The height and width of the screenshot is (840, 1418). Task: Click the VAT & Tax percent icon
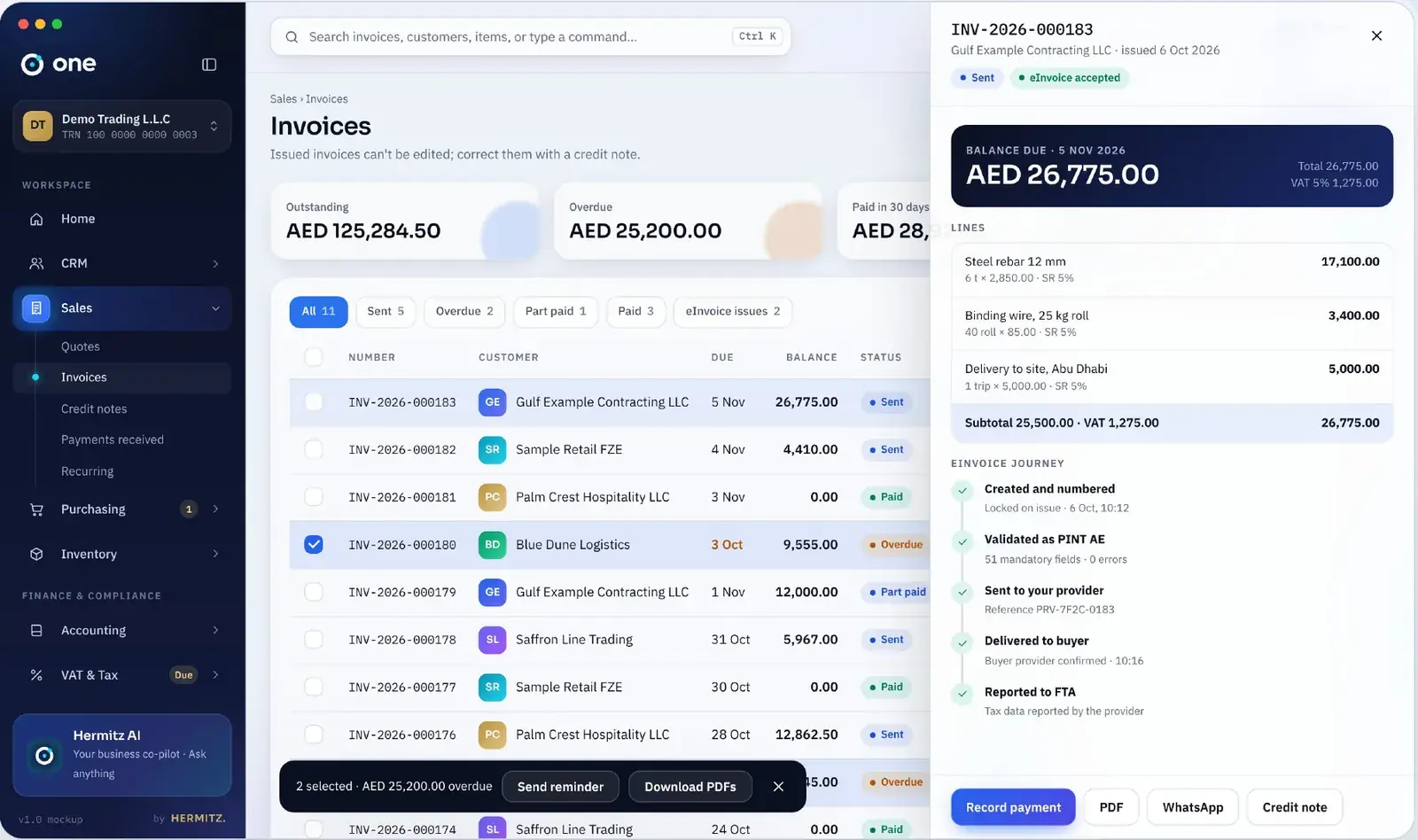[36, 675]
